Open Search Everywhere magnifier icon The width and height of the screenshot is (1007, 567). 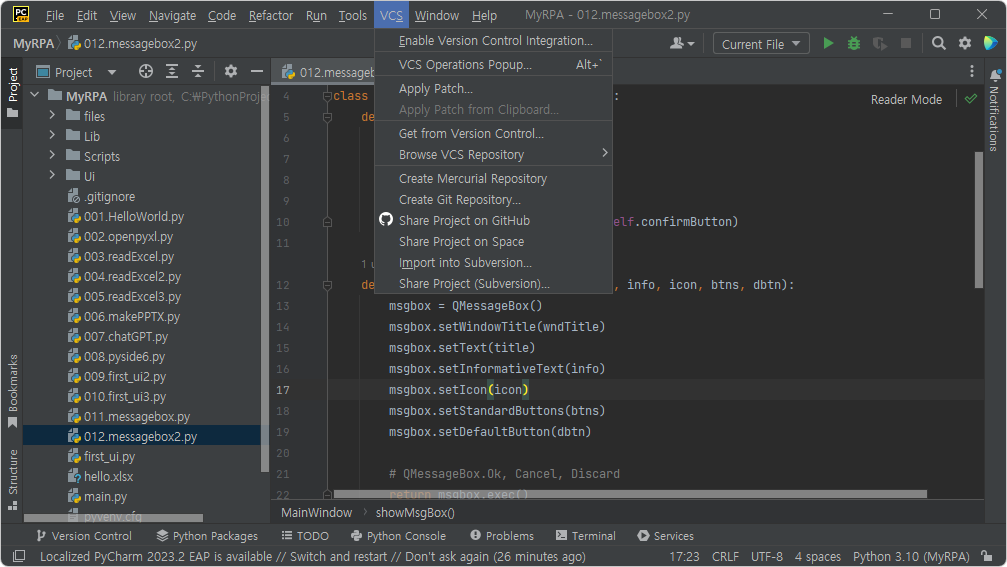(938, 44)
